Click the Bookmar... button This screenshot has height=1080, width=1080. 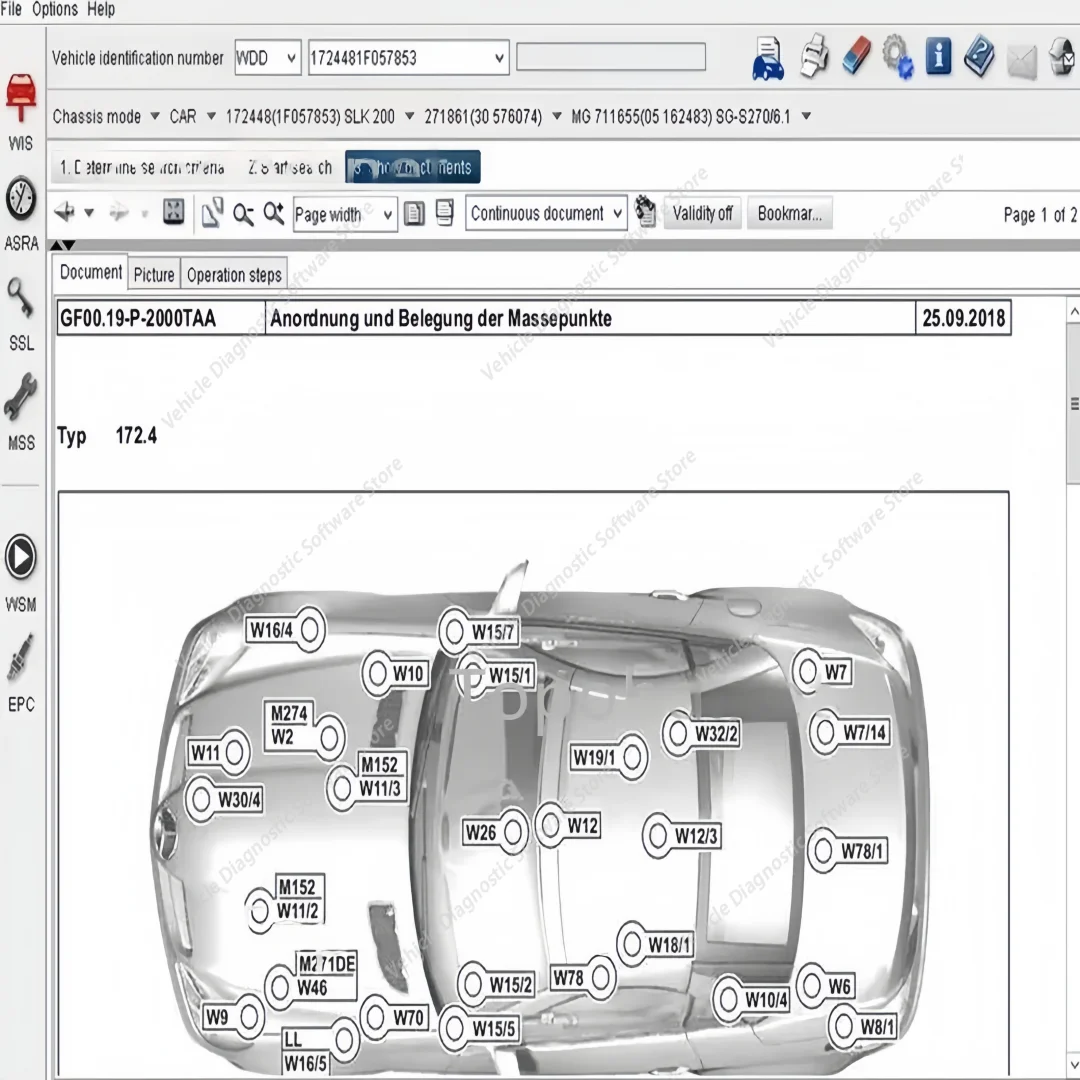pyautogui.click(x=789, y=213)
